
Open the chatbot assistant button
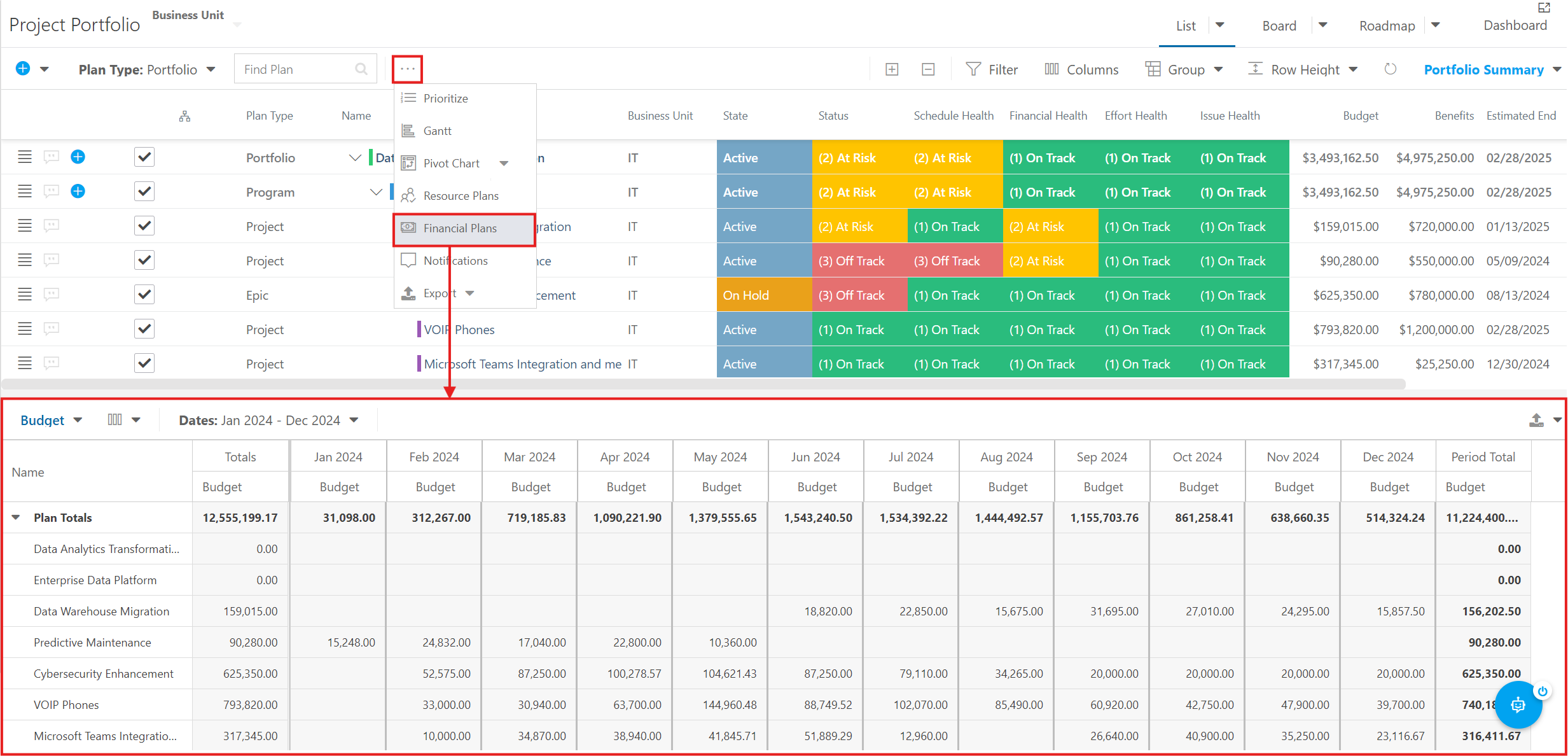[x=1518, y=704]
